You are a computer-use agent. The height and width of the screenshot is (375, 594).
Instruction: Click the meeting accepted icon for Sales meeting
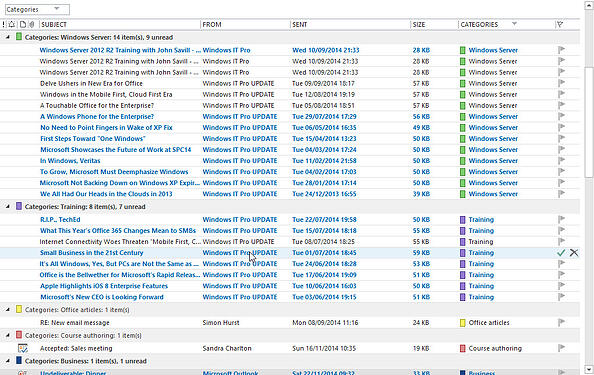23,348
